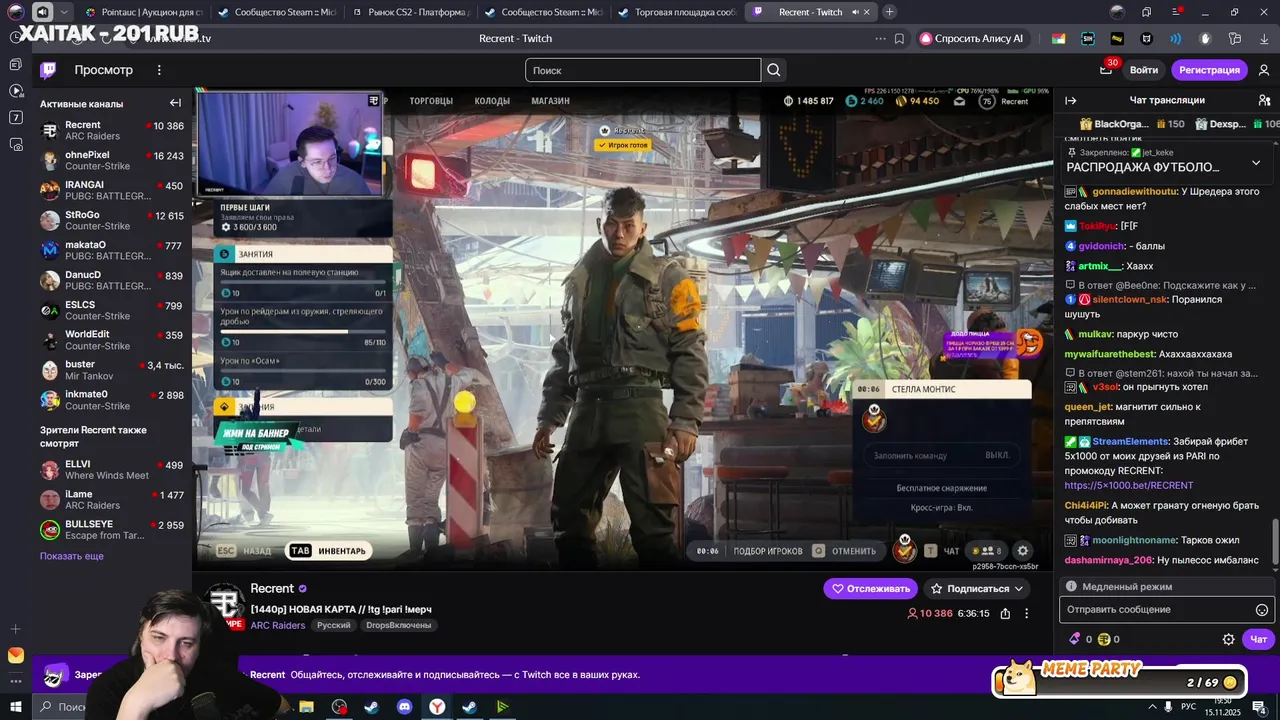Click the Регистрация button
The width and height of the screenshot is (1280, 720).
click(x=1209, y=70)
